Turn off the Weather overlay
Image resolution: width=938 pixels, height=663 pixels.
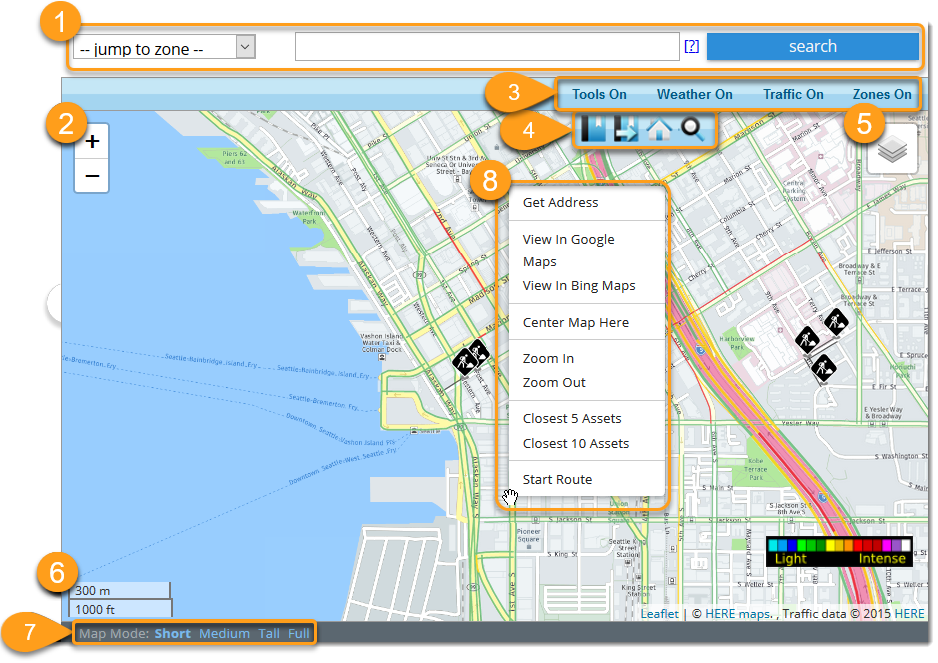click(694, 94)
